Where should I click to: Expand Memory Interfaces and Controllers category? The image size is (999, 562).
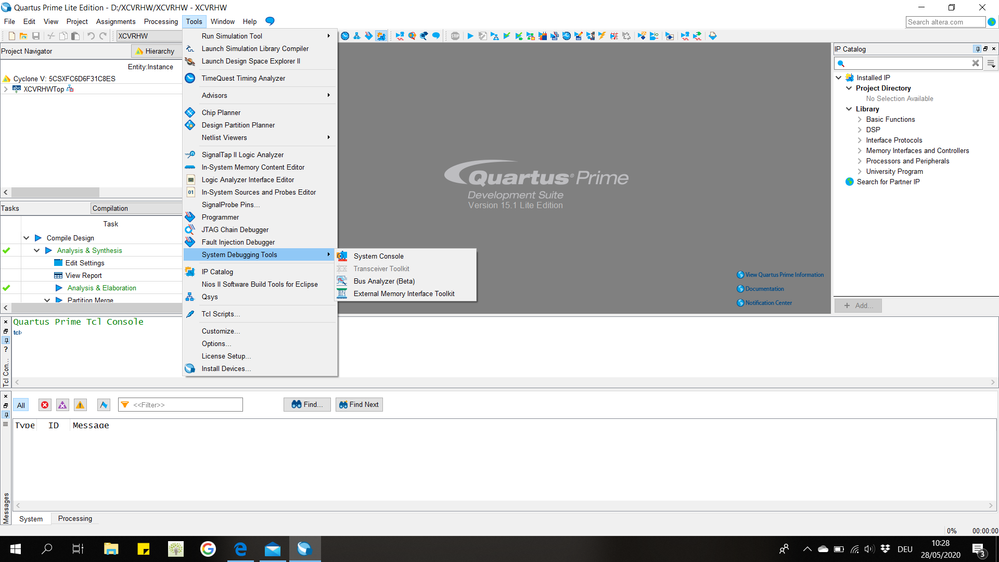pos(859,150)
